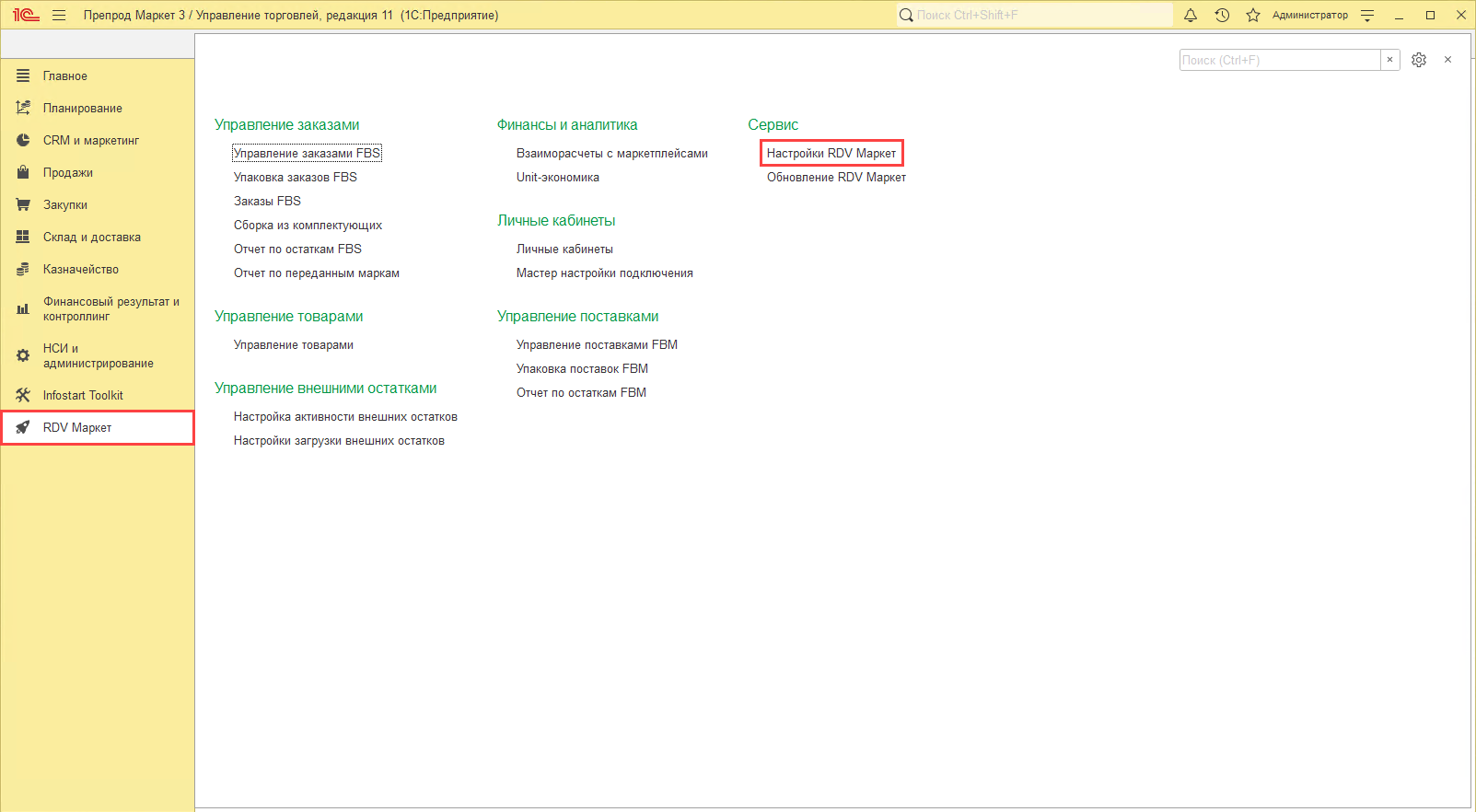The image size is (1476, 812).
Task: Open favorites star icon in title bar
Action: (x=1252, y=15)
